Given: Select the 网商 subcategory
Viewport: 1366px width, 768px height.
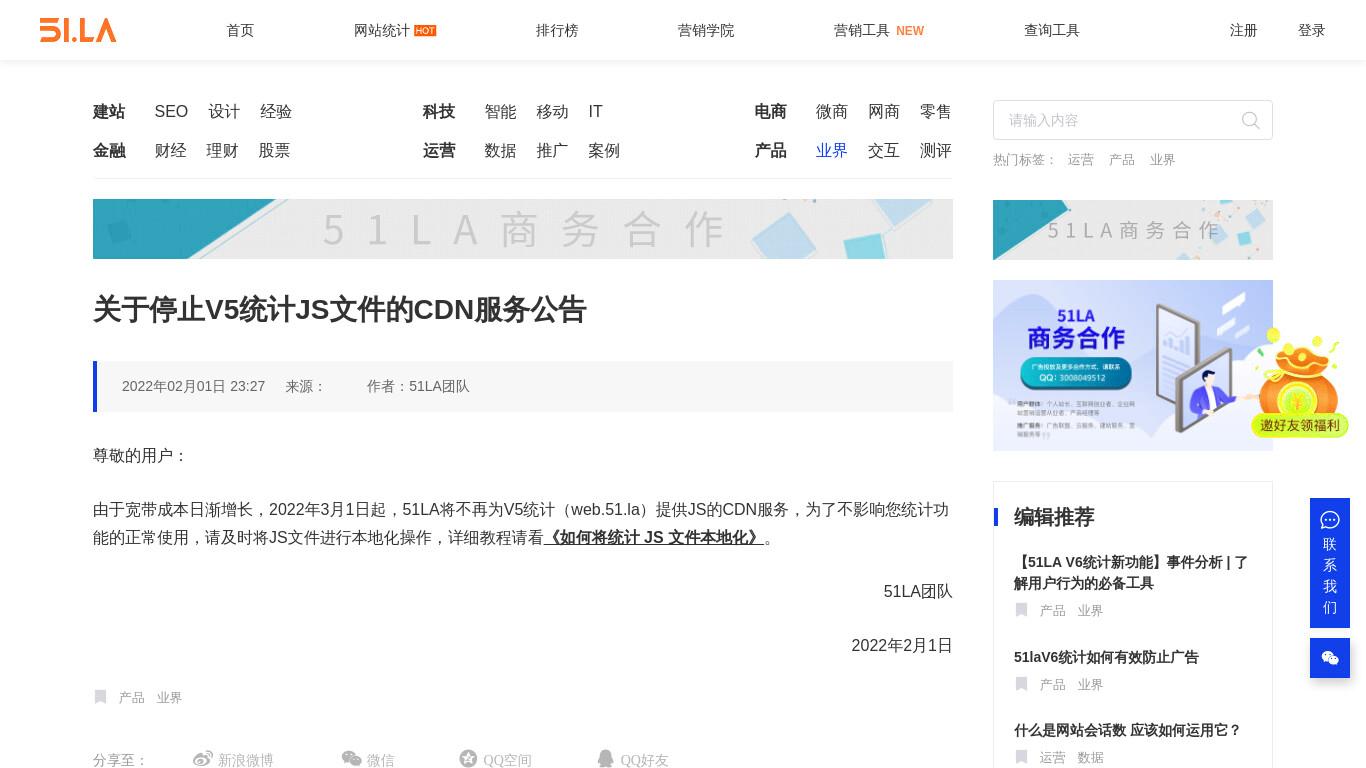Looking at the screenshot, I should pos(884,112).
